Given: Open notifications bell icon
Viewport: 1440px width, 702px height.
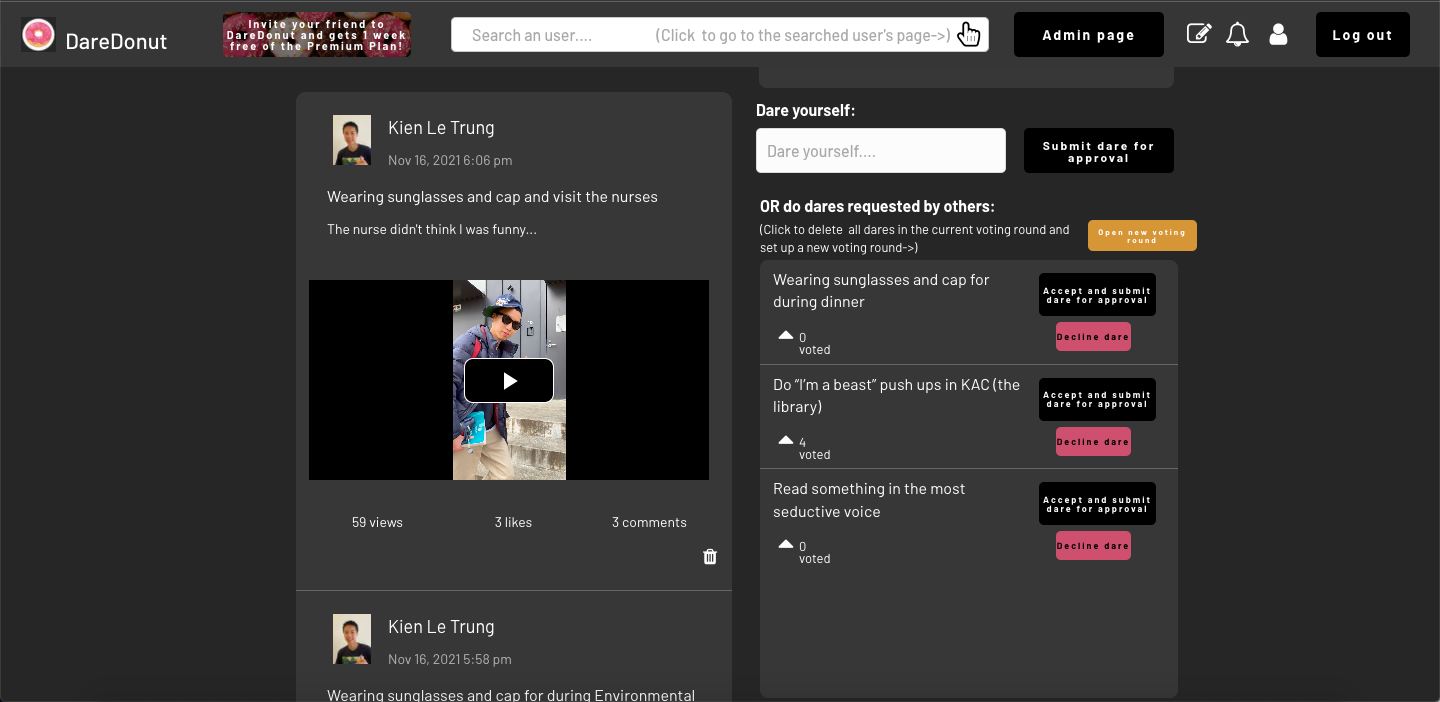Looking at the screenshot, I should click(1238, 35).
